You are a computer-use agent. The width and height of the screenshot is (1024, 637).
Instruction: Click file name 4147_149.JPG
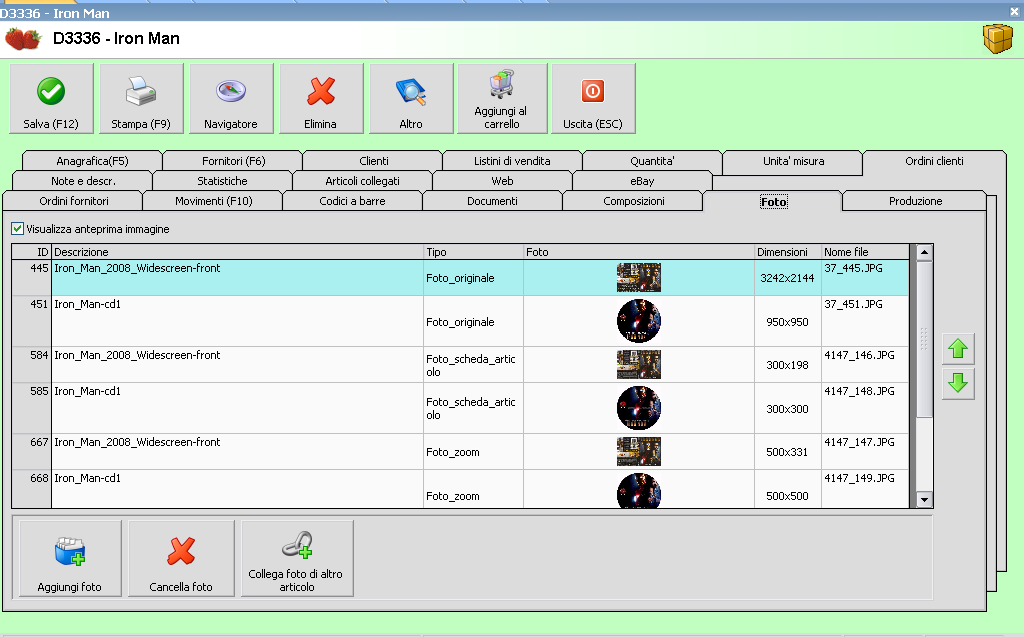(x=859, y=478)
